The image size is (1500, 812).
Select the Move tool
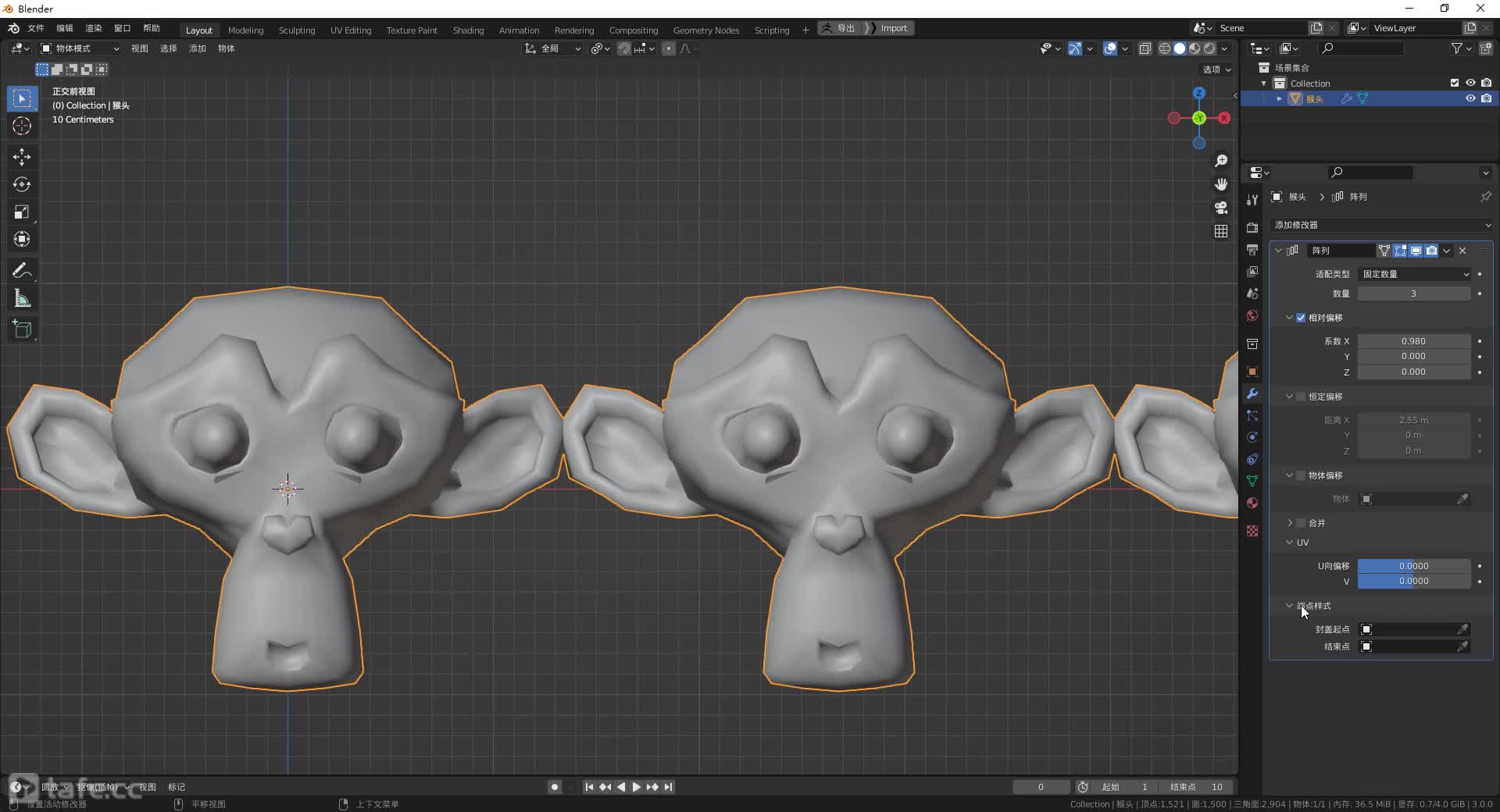pyautogui.click(x=22, y=157)
